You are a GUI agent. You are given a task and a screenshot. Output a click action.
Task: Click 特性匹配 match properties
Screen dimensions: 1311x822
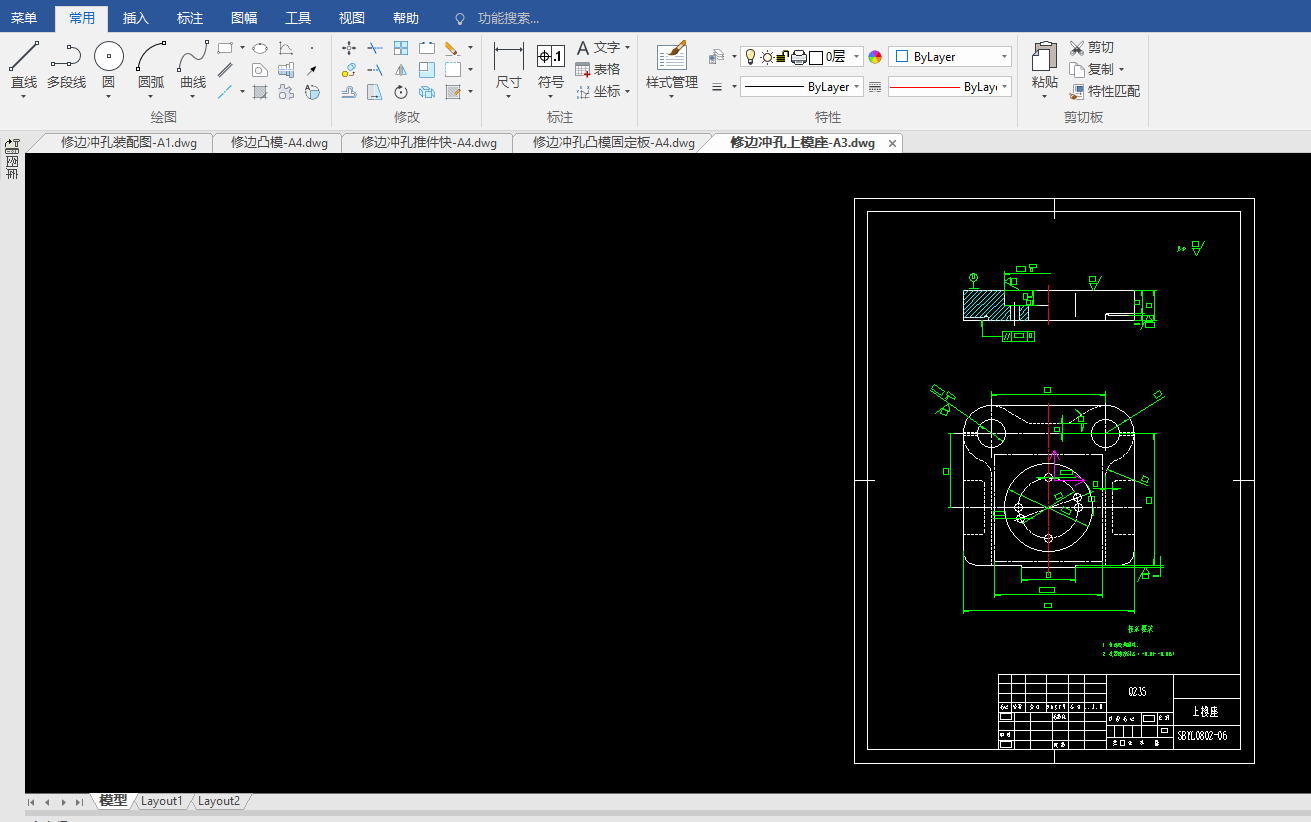(x=1104, y=92)
